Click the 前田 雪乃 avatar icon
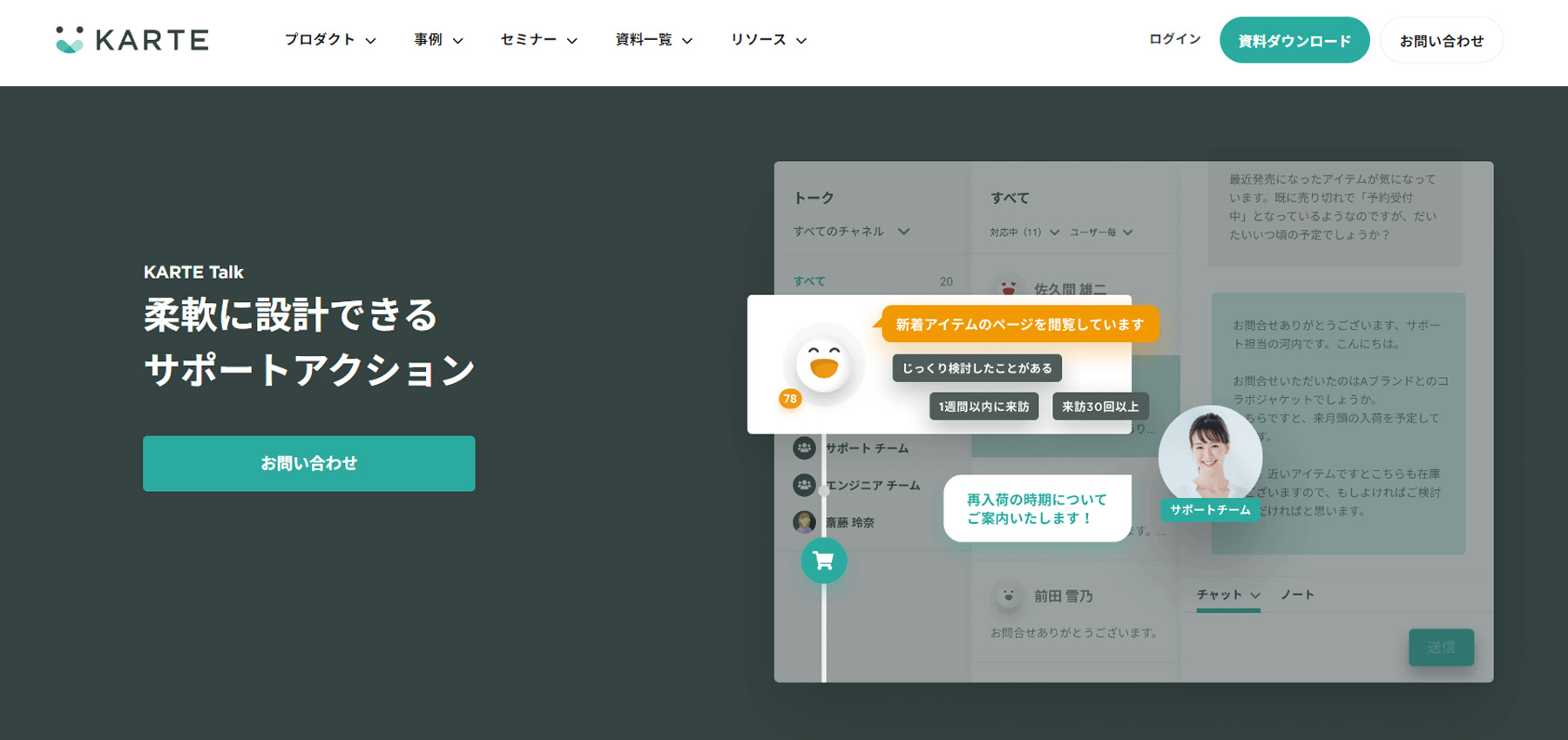This screenshot has width=1568, height=740. click(x=1008, y=595)
